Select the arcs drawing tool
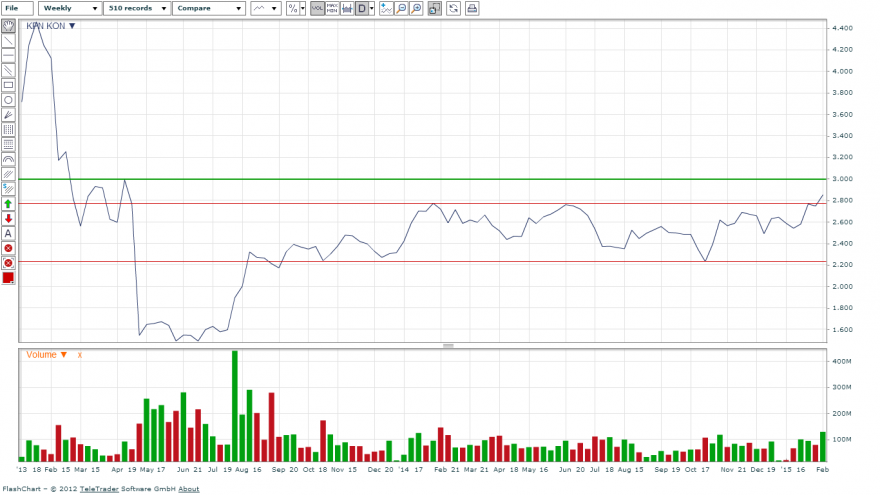Image resolution: width=880 pixels, height=495 pixels. click(8, 159)
